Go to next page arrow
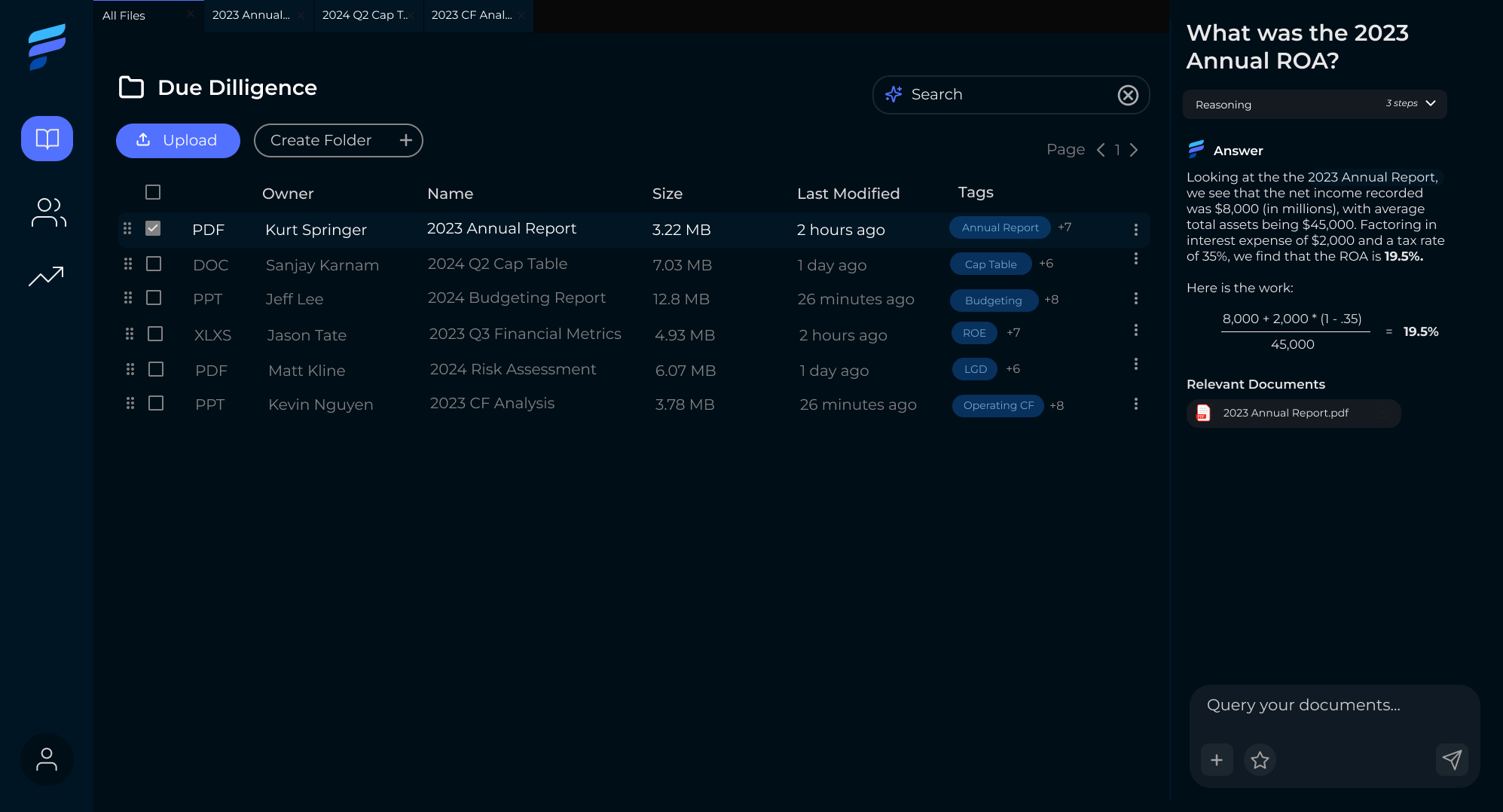Screen dimensions: 1503x812 [1134, 150]
